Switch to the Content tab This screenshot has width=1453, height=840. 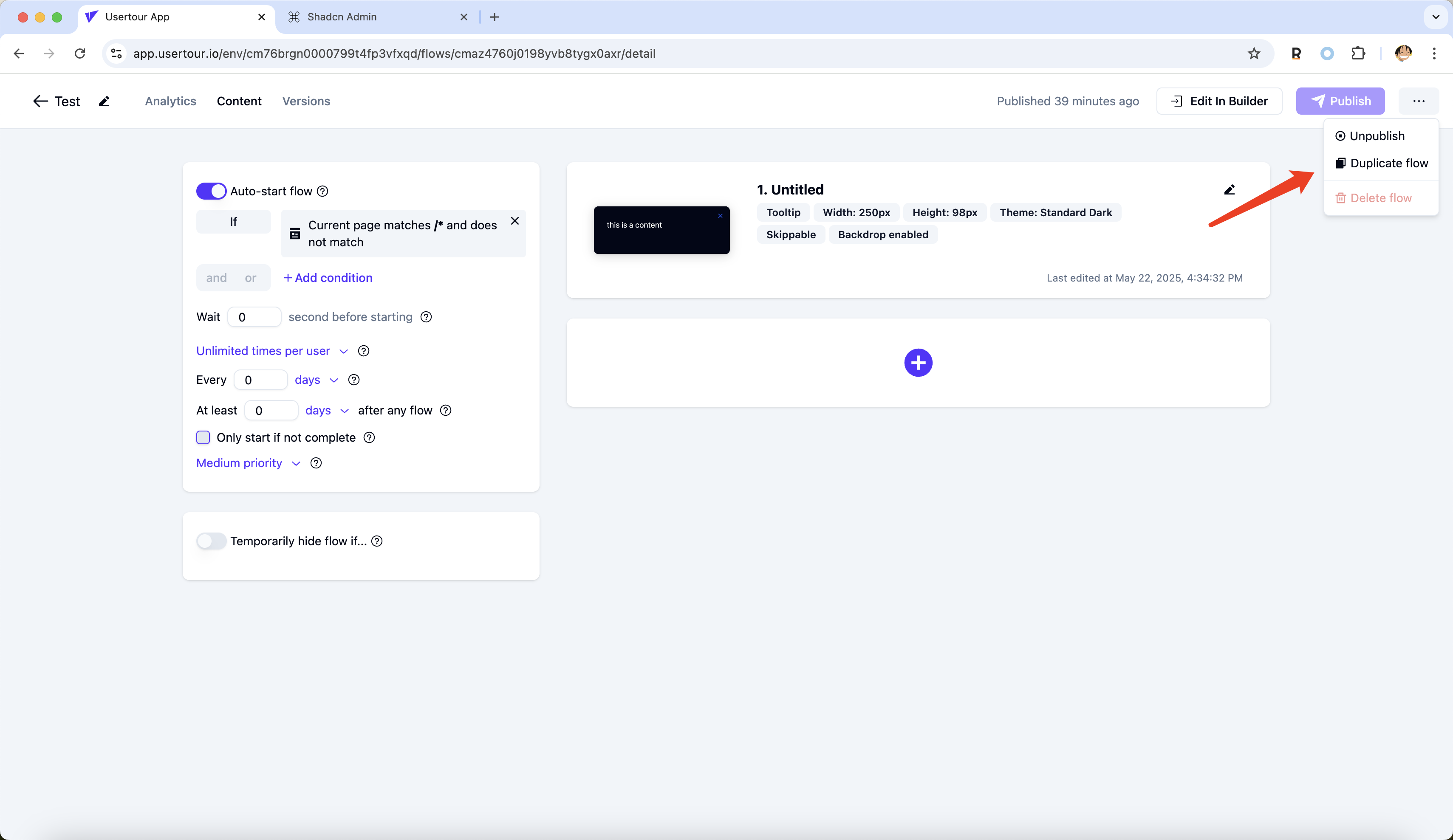[239, 101]
